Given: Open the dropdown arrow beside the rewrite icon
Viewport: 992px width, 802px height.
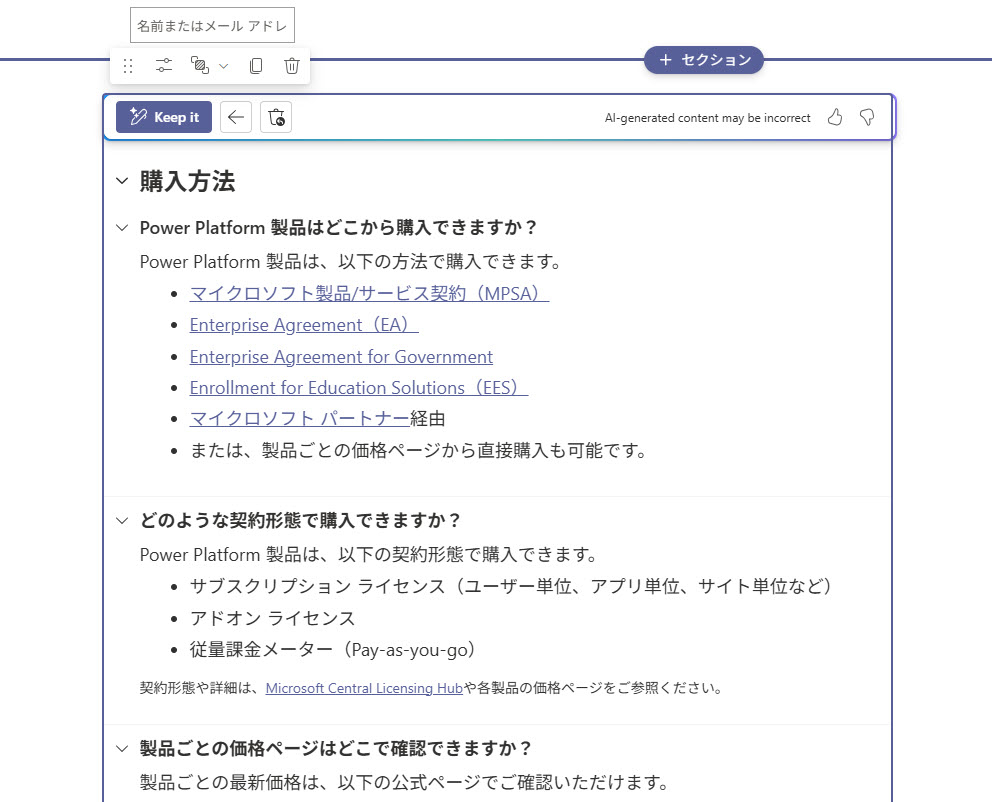Looking at the screenshot, I should point(223,66).
